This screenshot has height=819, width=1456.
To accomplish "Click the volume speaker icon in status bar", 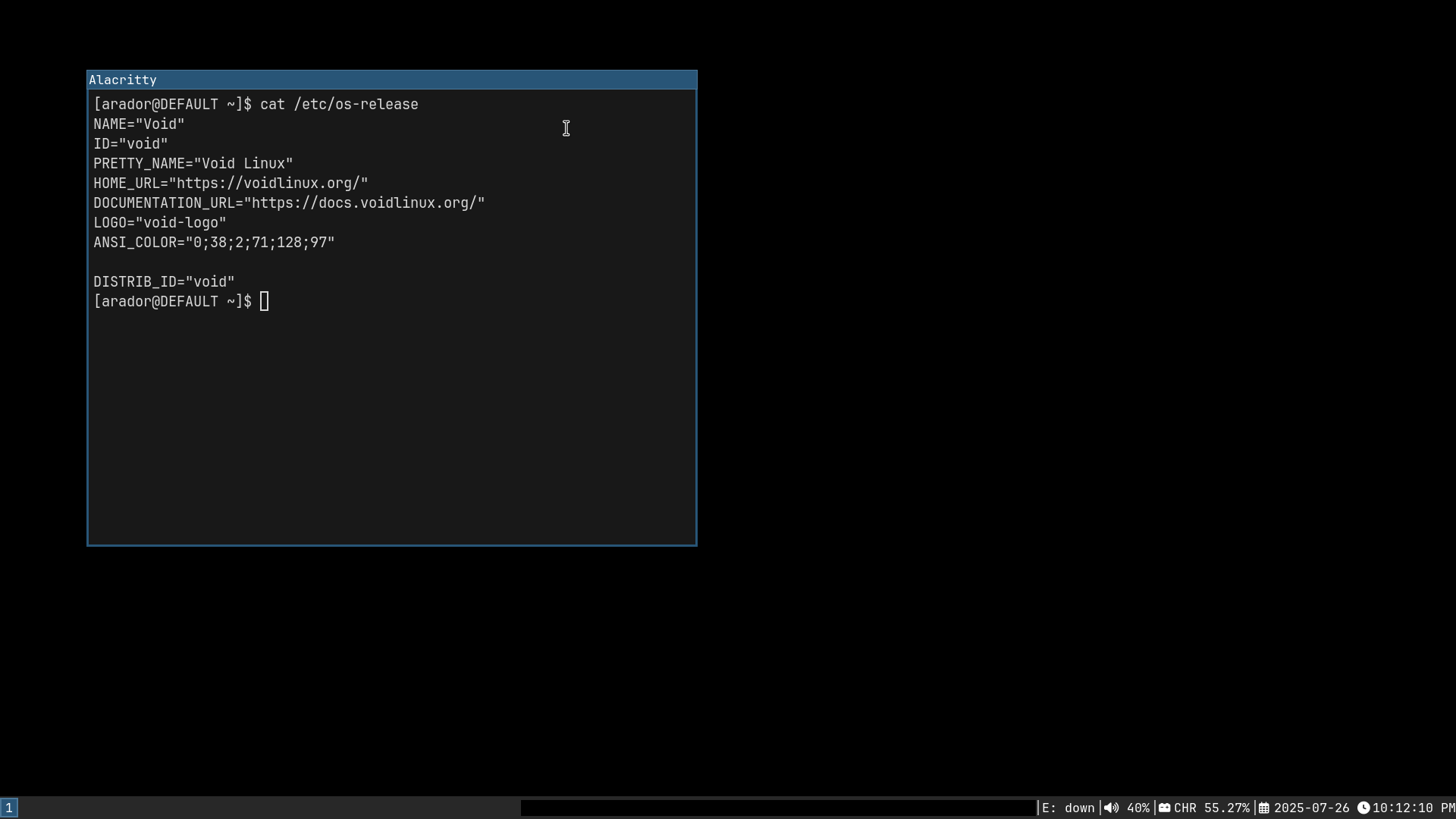I will 1111,808.
